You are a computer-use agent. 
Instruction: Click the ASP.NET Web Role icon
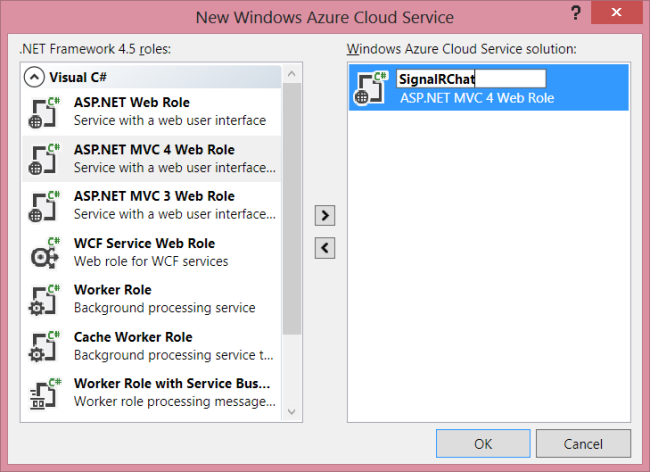[44, 112]
